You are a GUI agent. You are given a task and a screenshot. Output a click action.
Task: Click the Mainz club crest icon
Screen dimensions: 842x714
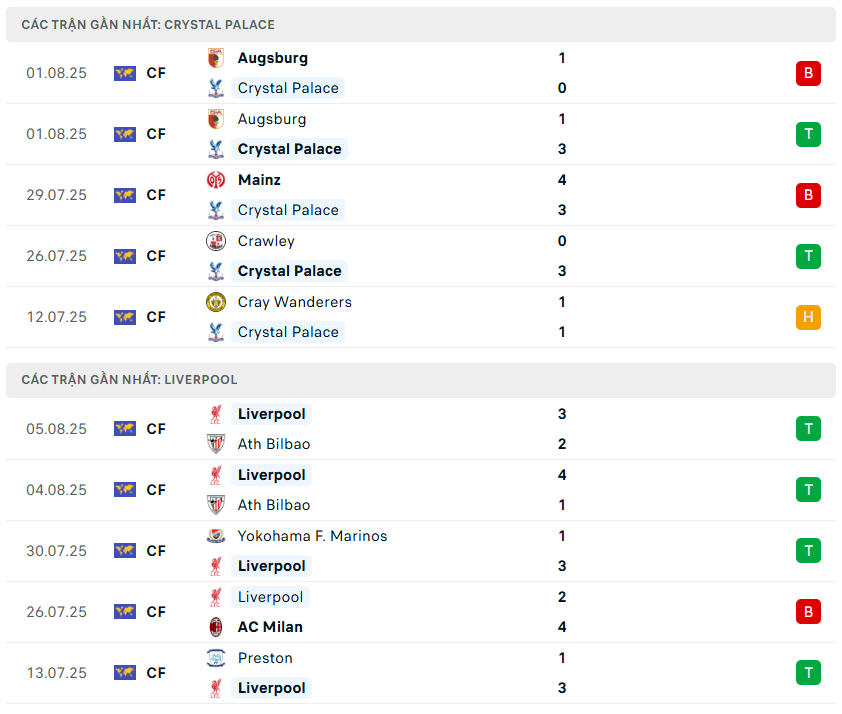(216, 180)
